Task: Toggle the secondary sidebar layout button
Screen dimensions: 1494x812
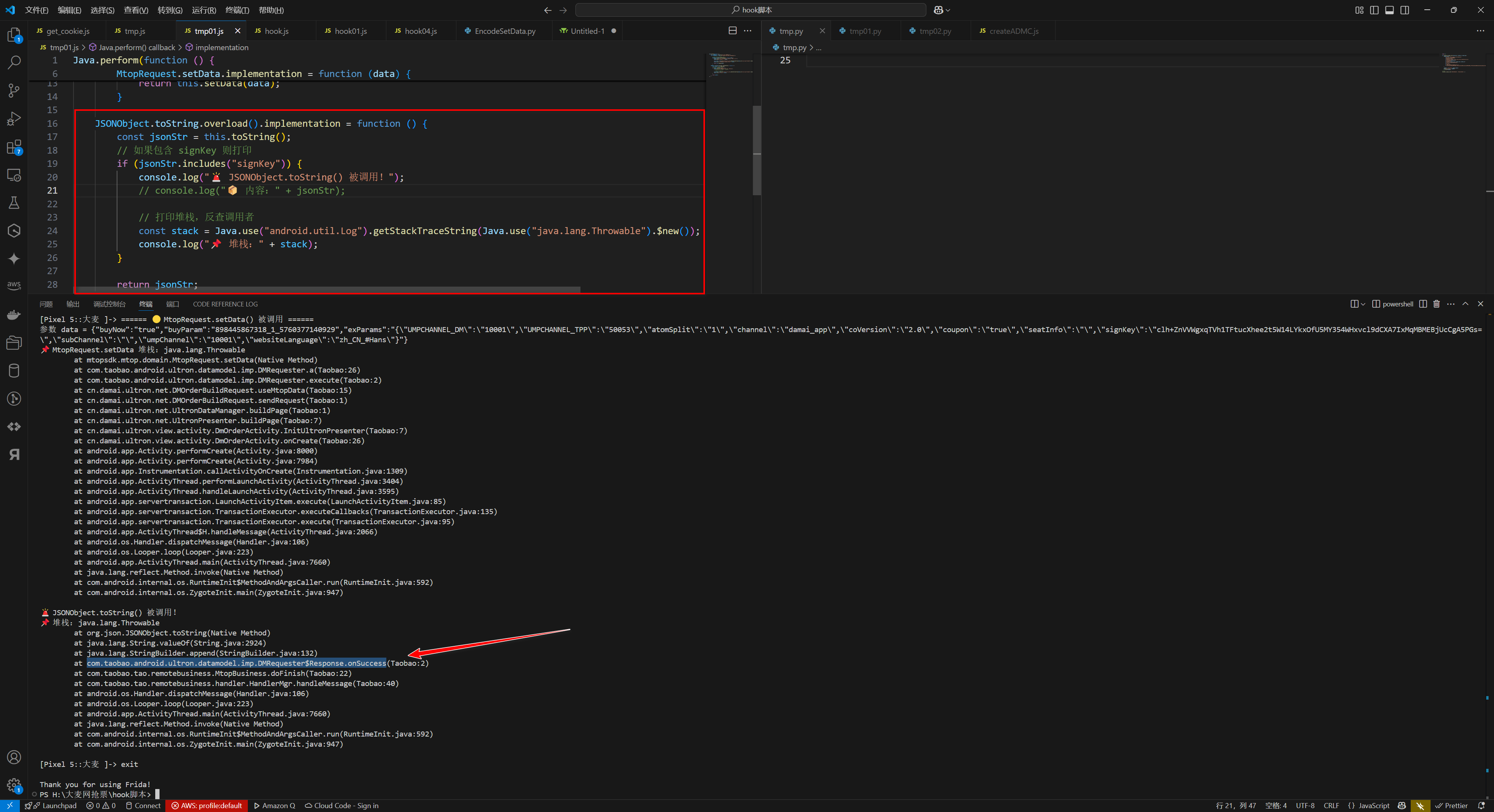Action: click(1405, 10)
